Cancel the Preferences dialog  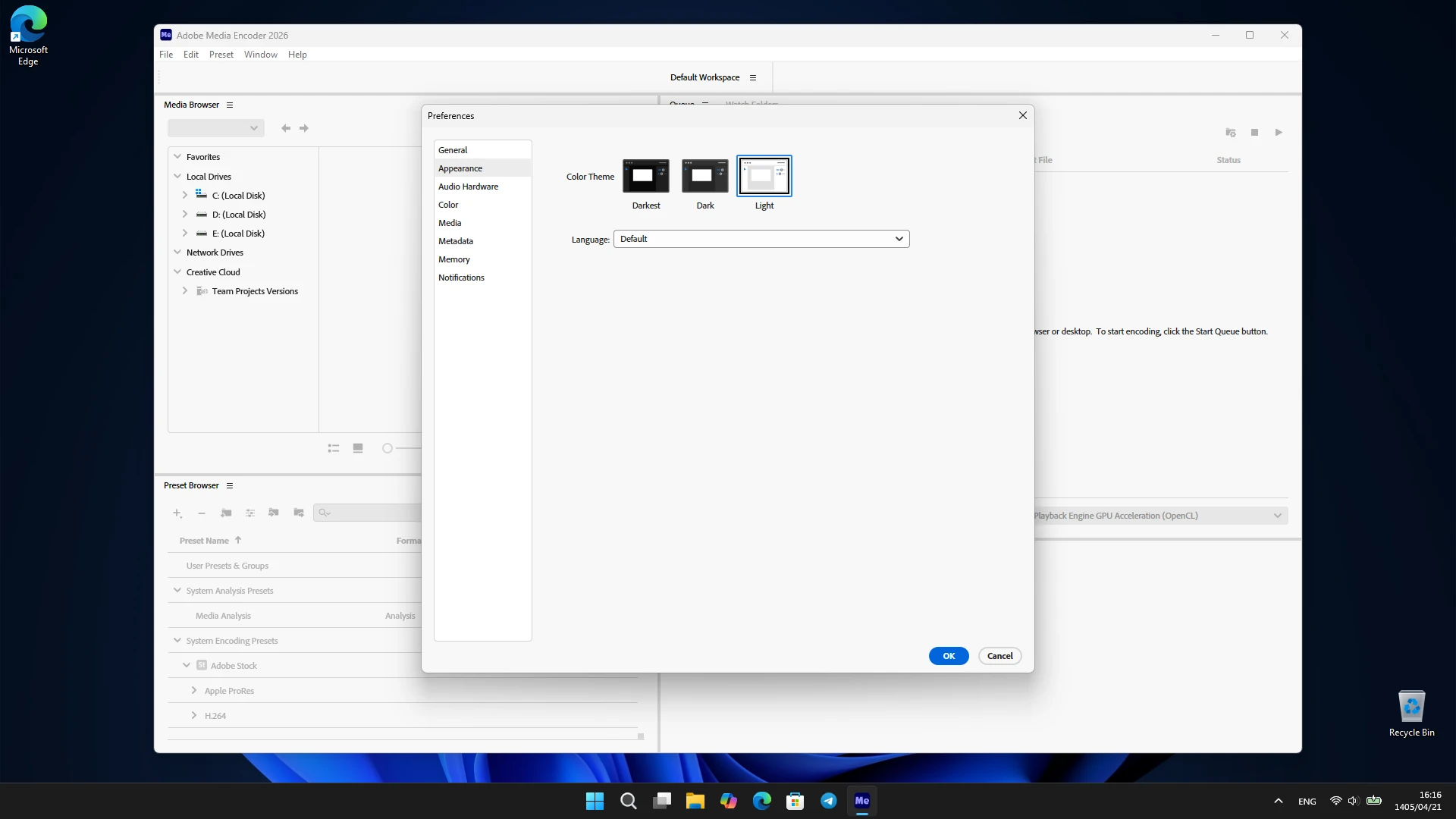point(999,656)
